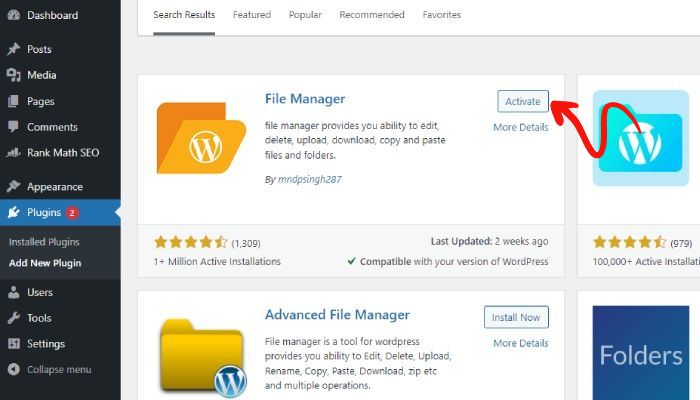This screenshot has width=700, height=400.
Task: Open the Recommended plugins tab
Action: point(372,15)
